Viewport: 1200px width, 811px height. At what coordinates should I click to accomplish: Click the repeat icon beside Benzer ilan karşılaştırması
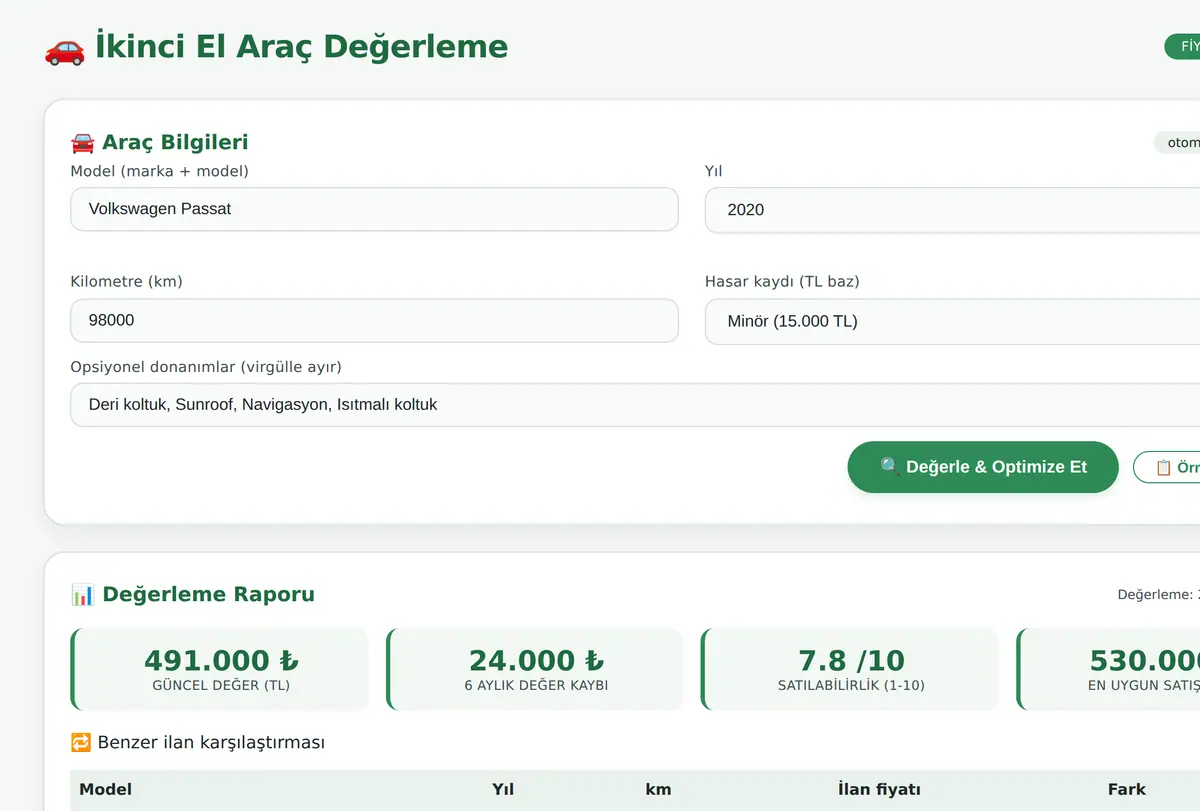[81, 743]
